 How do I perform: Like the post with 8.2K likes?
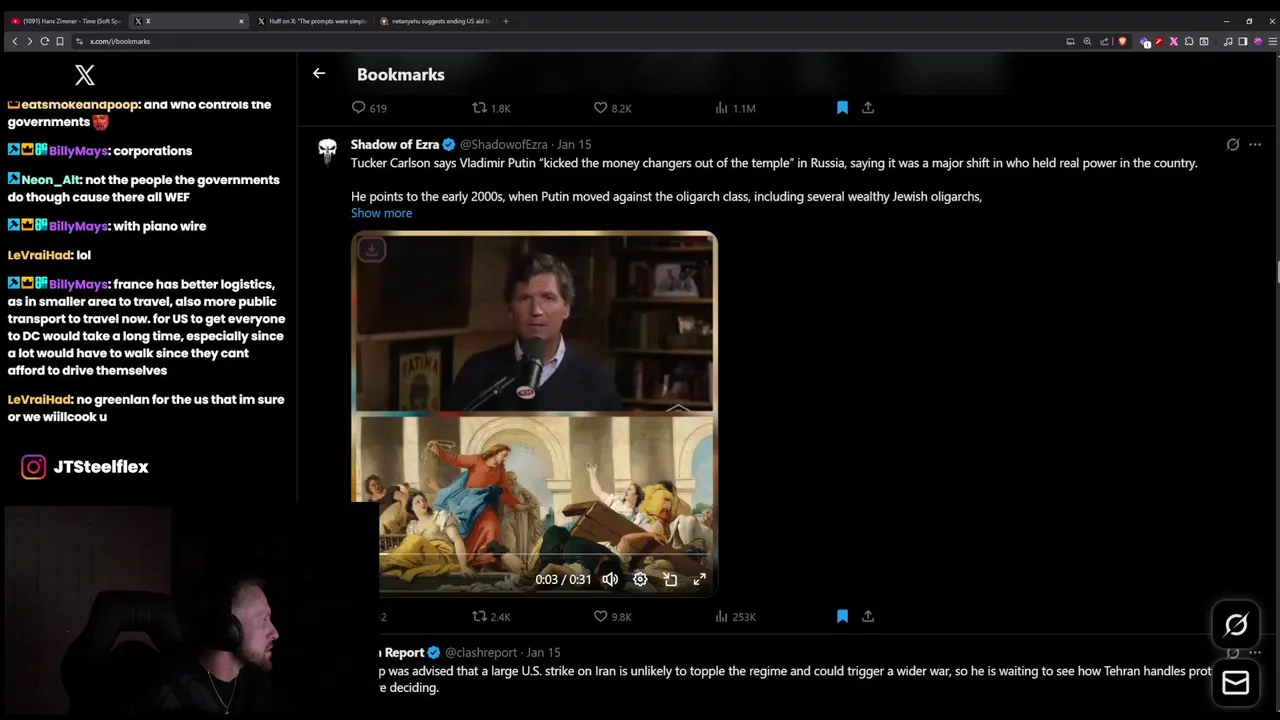click(612, 108)
